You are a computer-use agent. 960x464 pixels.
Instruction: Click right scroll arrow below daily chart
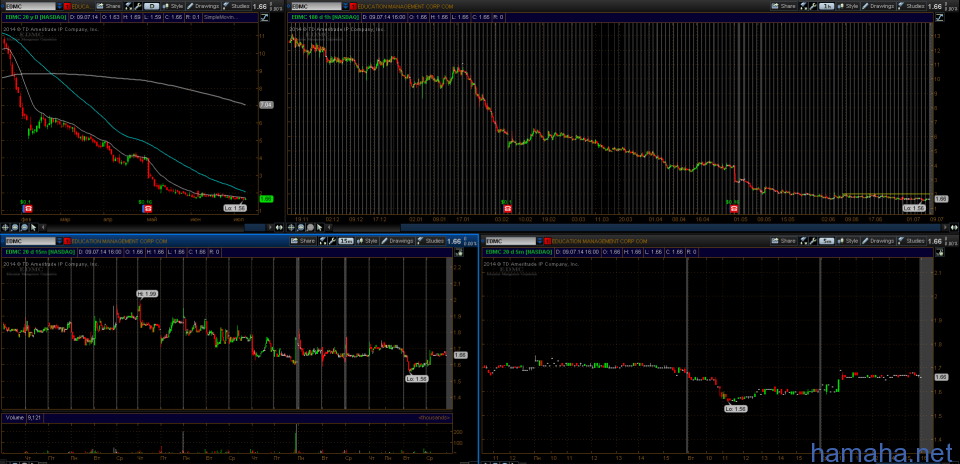coord(270,227)
